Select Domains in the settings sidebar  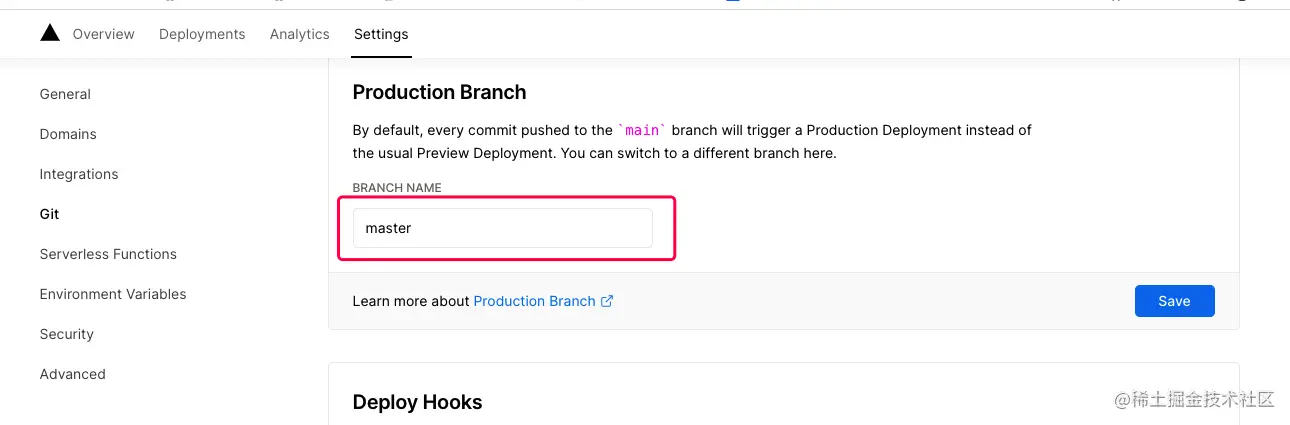(68, 134)
